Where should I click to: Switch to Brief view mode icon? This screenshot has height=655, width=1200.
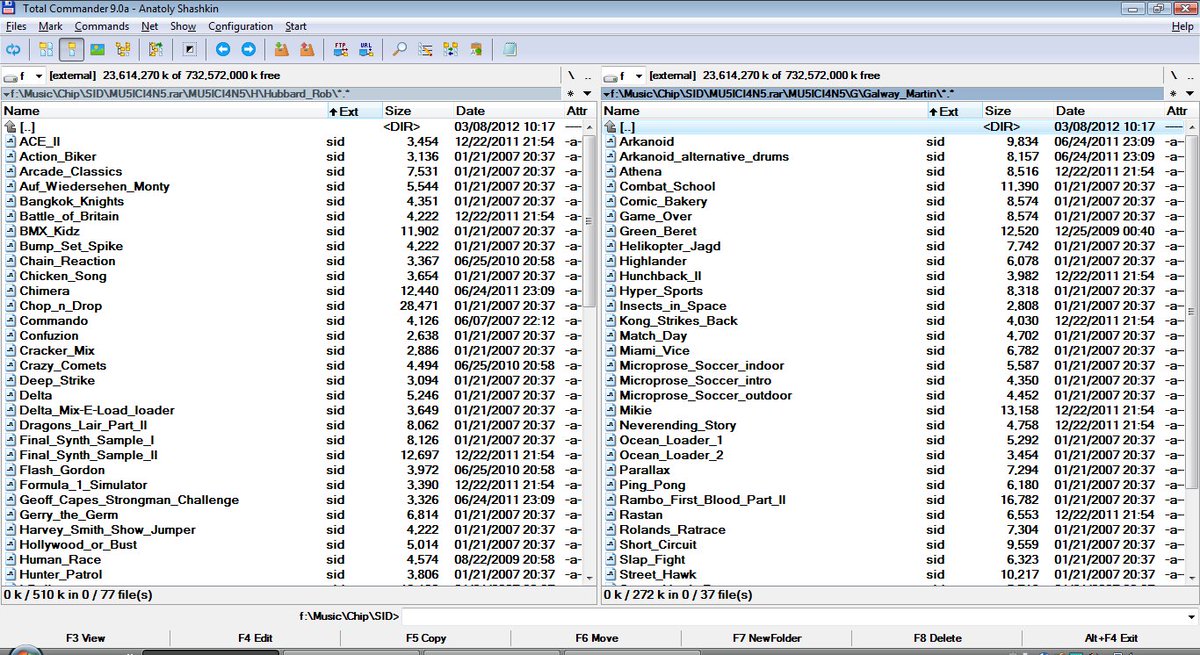(x=46, y=49)
